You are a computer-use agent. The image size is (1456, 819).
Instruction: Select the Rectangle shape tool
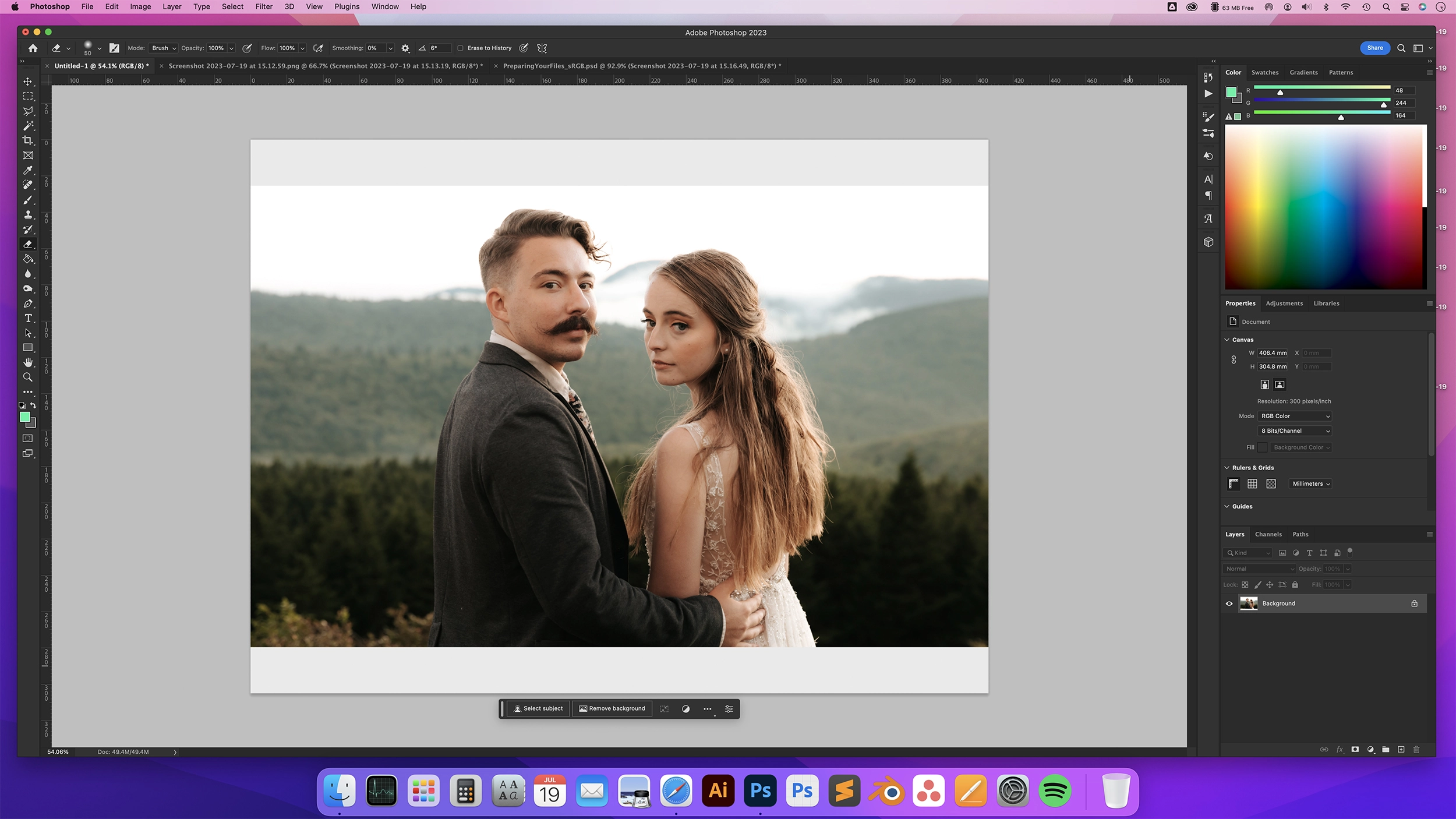pos(27,348)
